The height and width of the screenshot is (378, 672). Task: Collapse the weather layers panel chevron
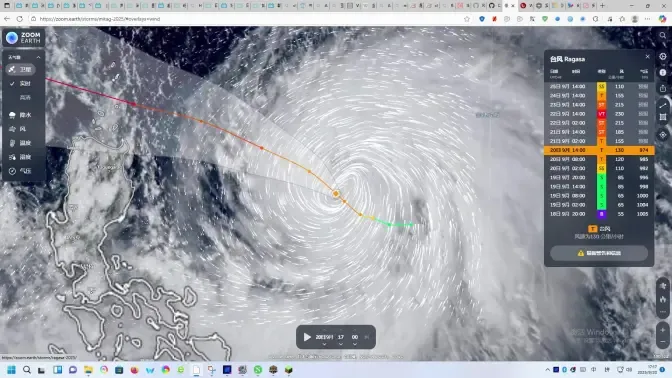pyautogui.click(x=38, y=57)
